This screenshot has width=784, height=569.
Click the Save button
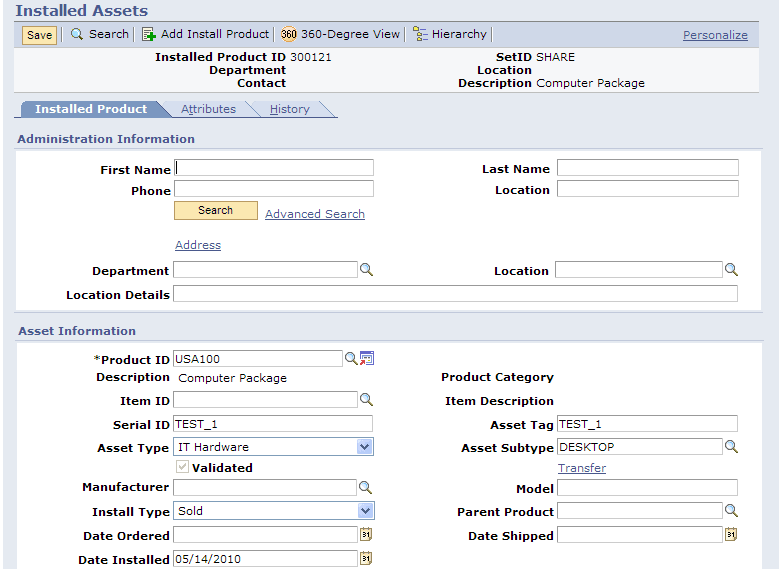(40, 35)
